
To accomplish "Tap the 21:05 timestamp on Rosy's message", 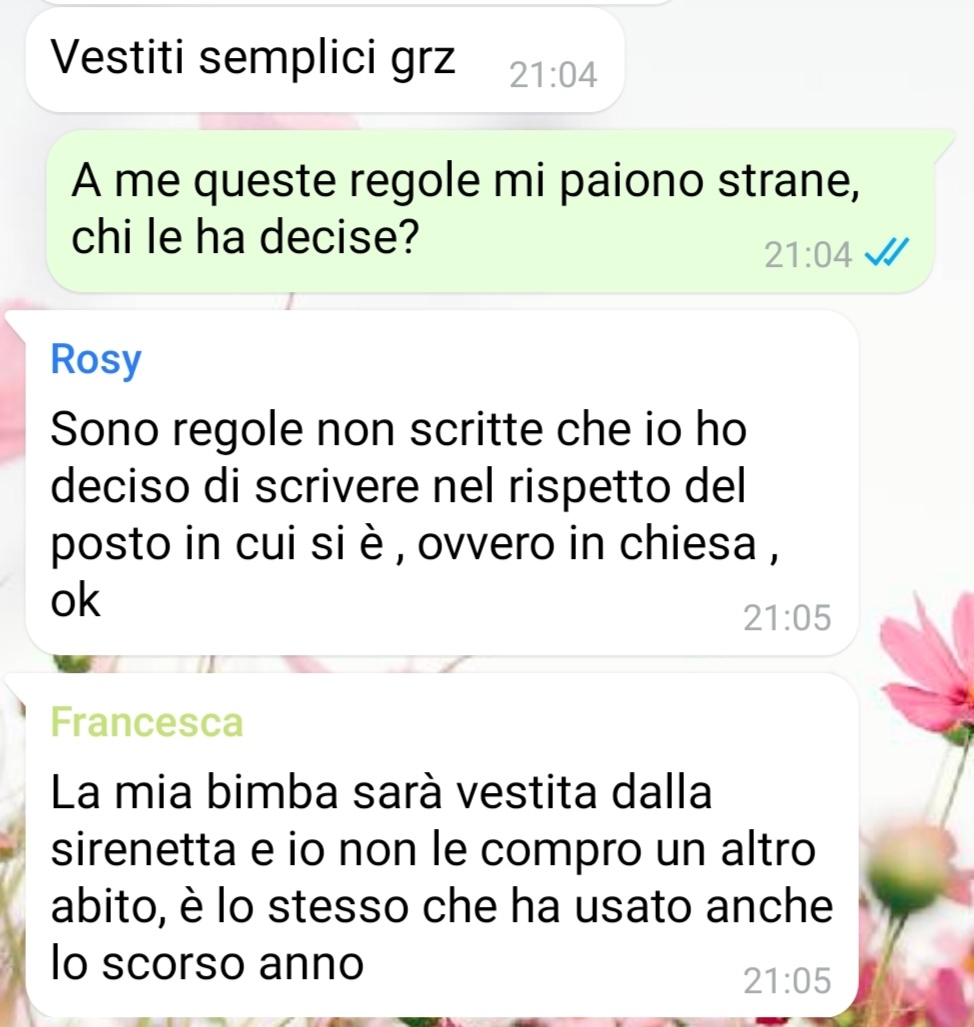I will pos(787,618).
